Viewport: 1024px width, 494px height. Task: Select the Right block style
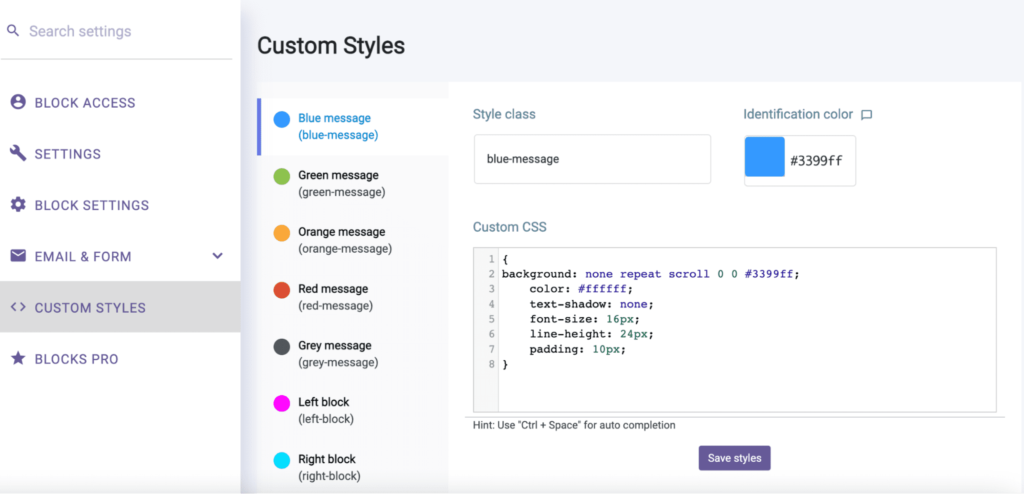[353, 467]
